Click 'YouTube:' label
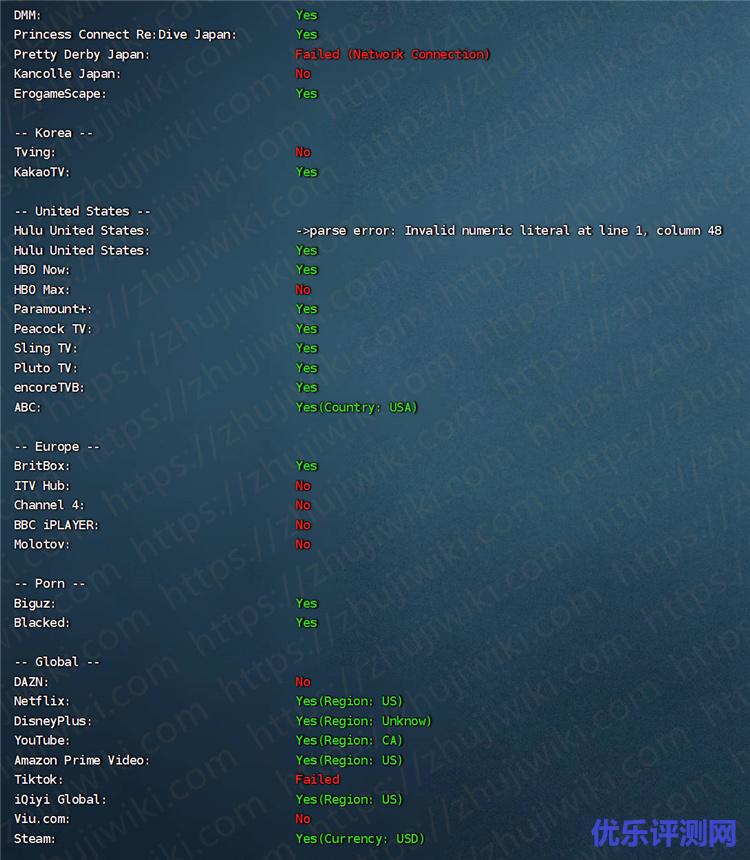The image size is (750, 860). [x=42, y=740]
